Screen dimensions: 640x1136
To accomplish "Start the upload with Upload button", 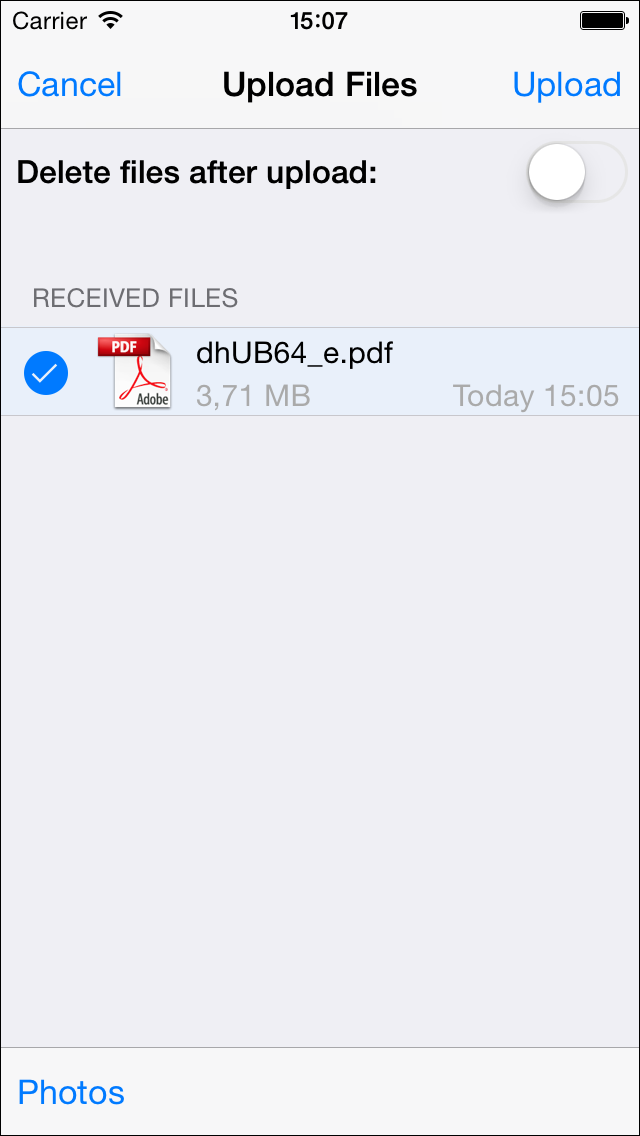I will (567, 85).
